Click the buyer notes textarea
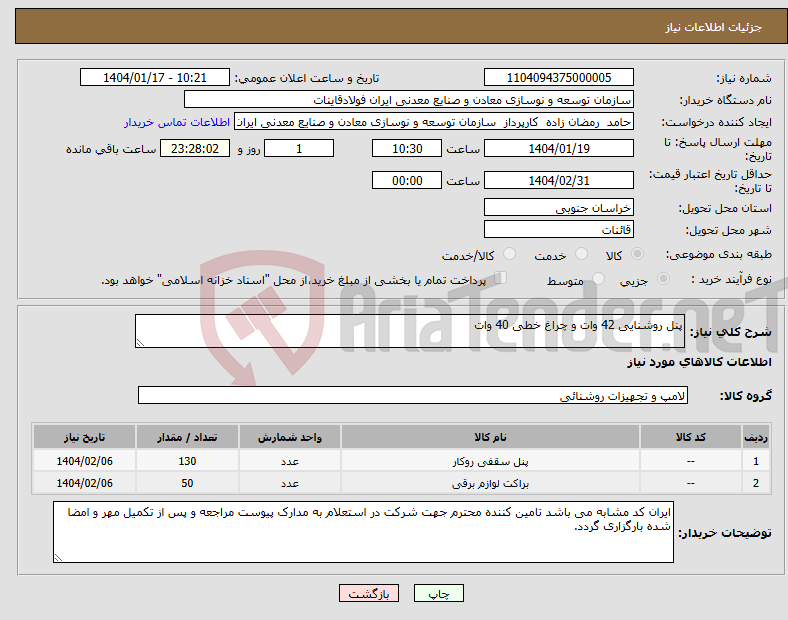This screenshot has height=620, width=788. 363,532
